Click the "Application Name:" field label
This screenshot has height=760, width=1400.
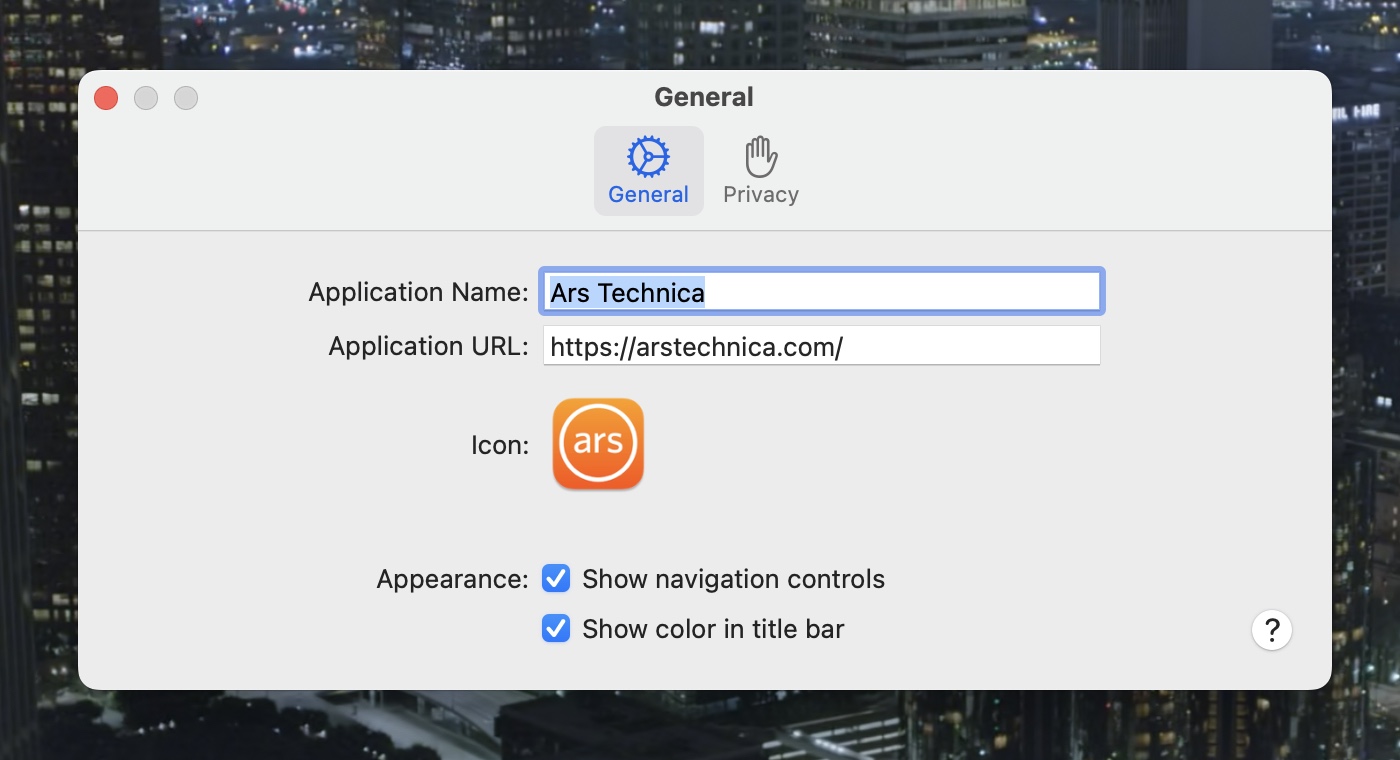coord(418,292)
